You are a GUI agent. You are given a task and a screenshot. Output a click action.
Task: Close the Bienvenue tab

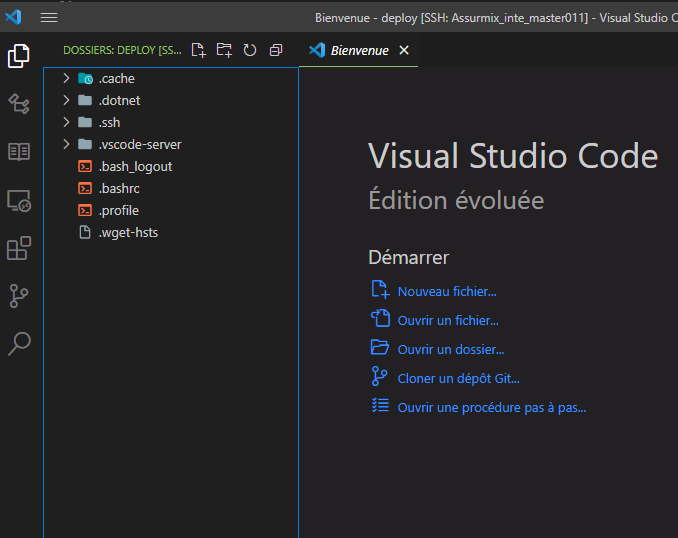coord(404,50)
